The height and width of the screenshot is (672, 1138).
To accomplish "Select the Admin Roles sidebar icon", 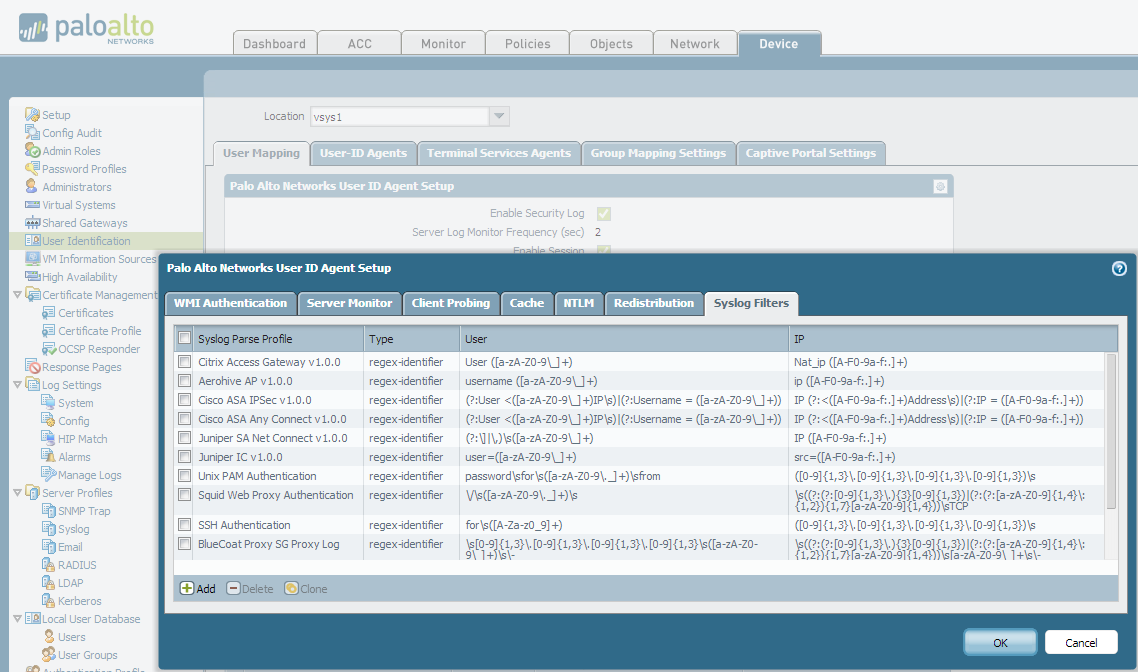I will [x=31, y=150].
